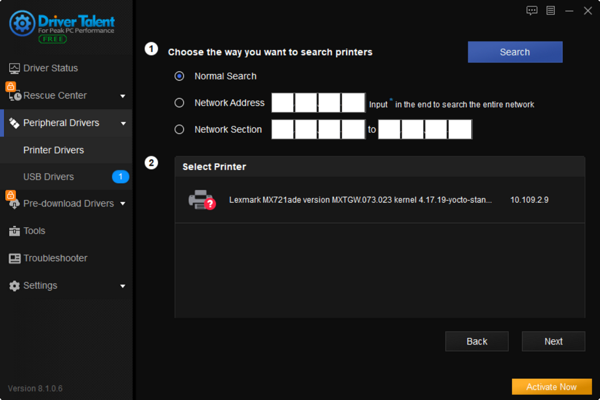Switch to USB Drivers in sidebar
Viewport: 600px width, 400px height.
(49, 177)
